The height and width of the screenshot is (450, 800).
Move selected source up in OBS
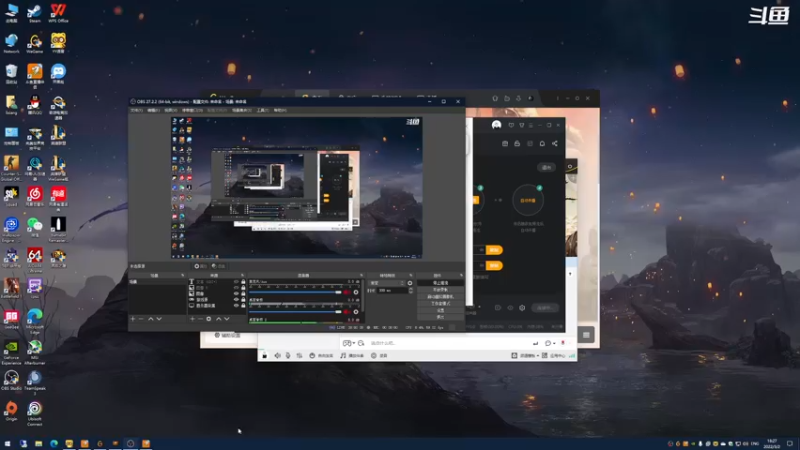coord(219,318)
